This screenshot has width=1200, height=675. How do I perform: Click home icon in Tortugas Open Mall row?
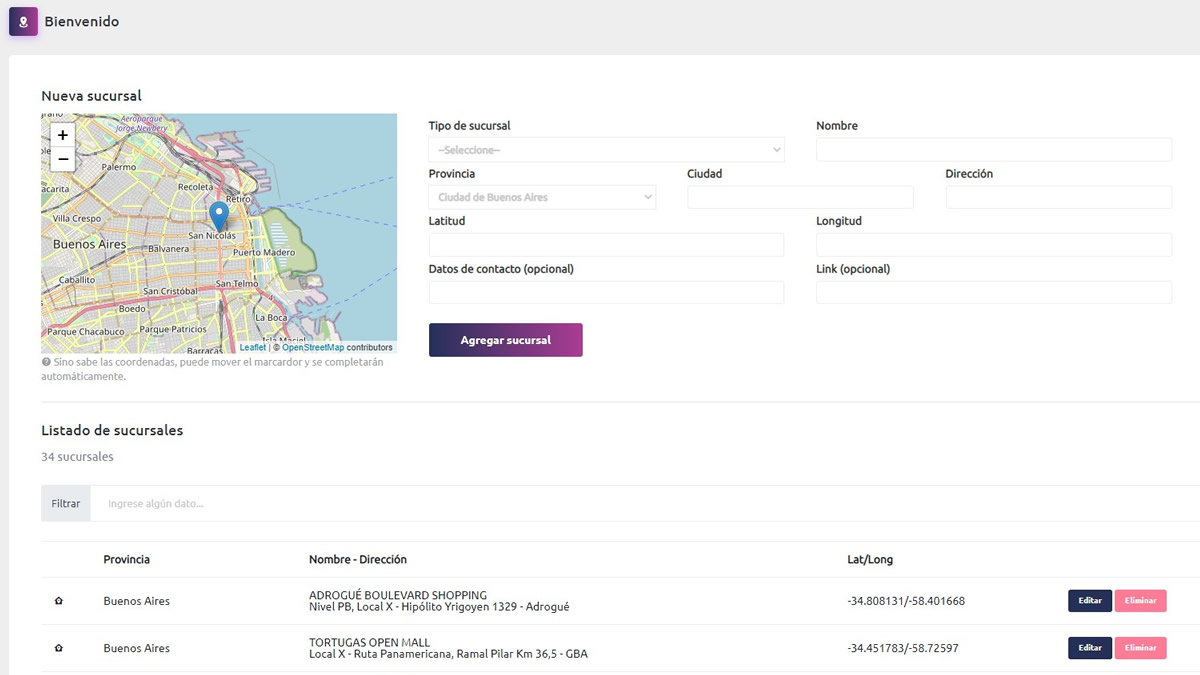pos(59,648)
